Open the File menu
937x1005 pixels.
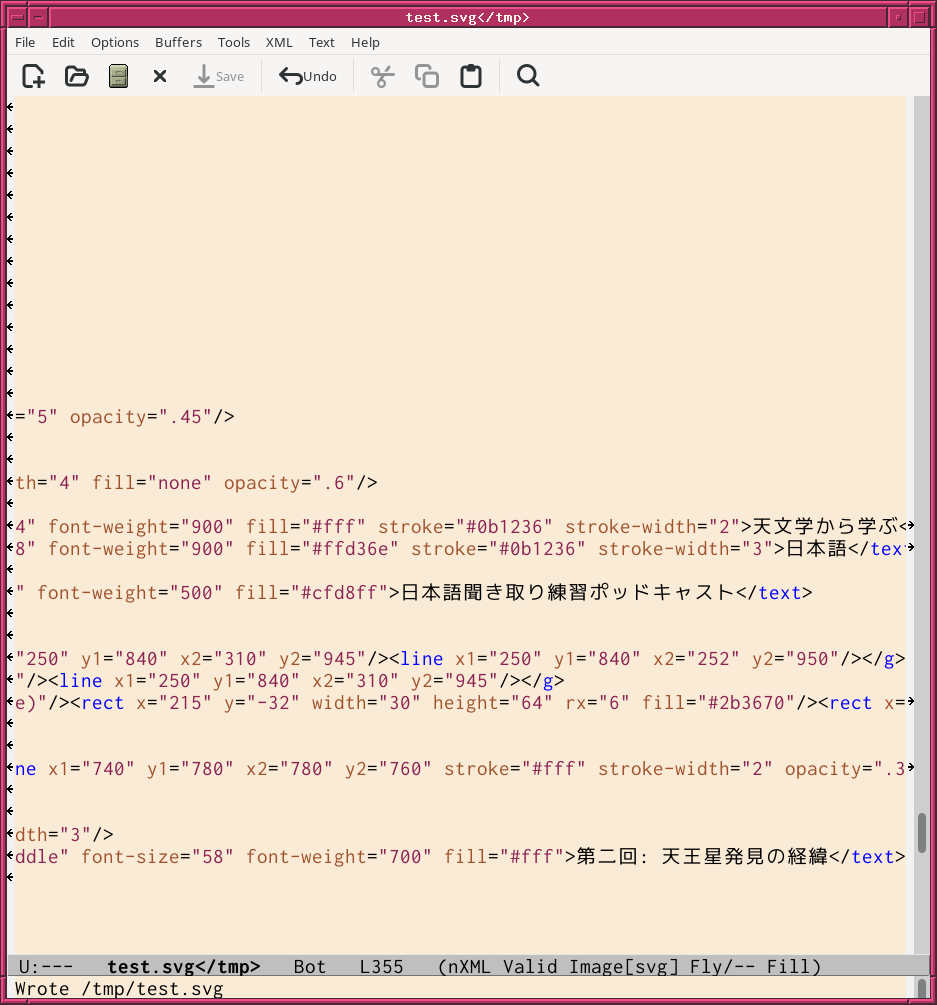pyautogui.click(x=25, y=42)
